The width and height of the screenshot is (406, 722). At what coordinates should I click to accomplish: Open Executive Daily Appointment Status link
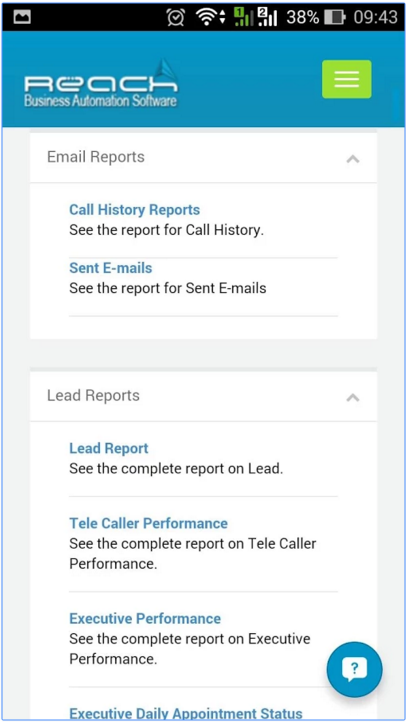pyautogui.click(x=186, y=713)
